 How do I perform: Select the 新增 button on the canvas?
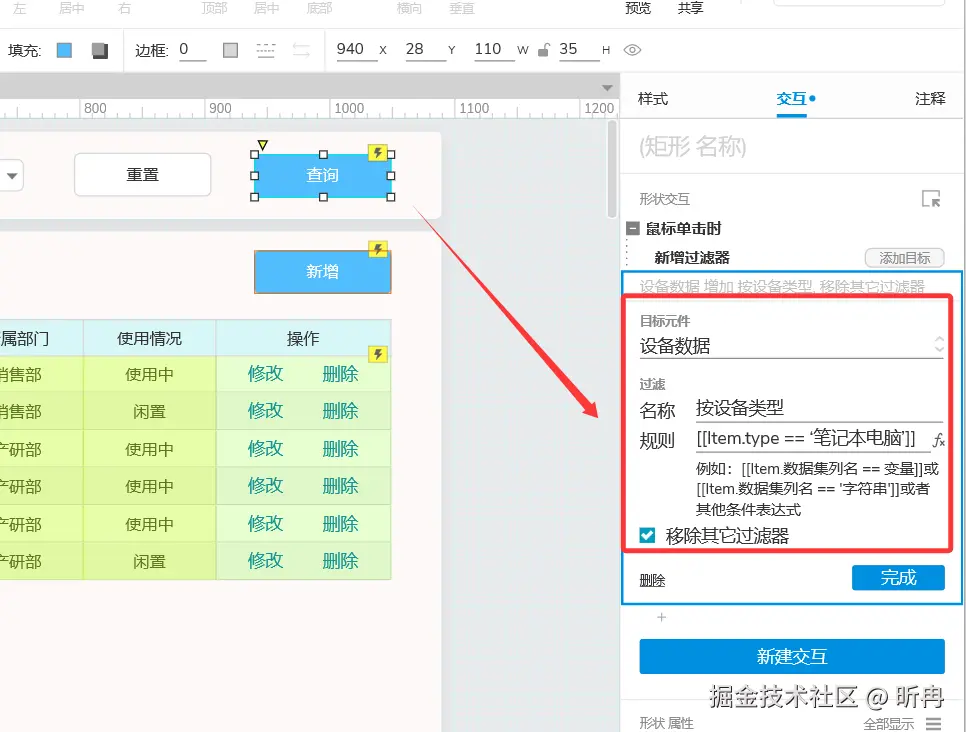tap(322, 272)
